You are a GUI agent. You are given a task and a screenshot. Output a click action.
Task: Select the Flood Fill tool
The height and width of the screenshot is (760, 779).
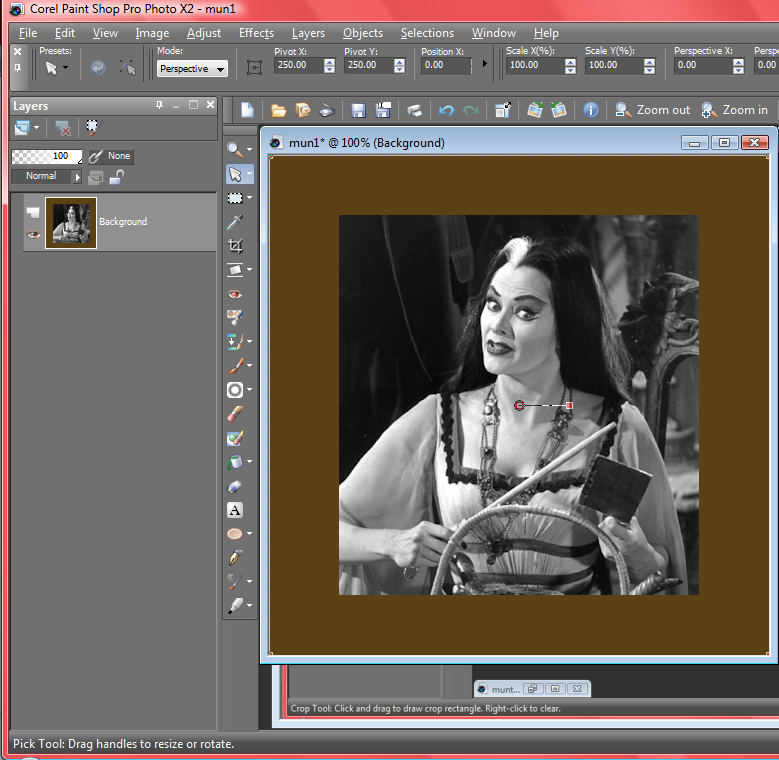(x=234, y=462)
